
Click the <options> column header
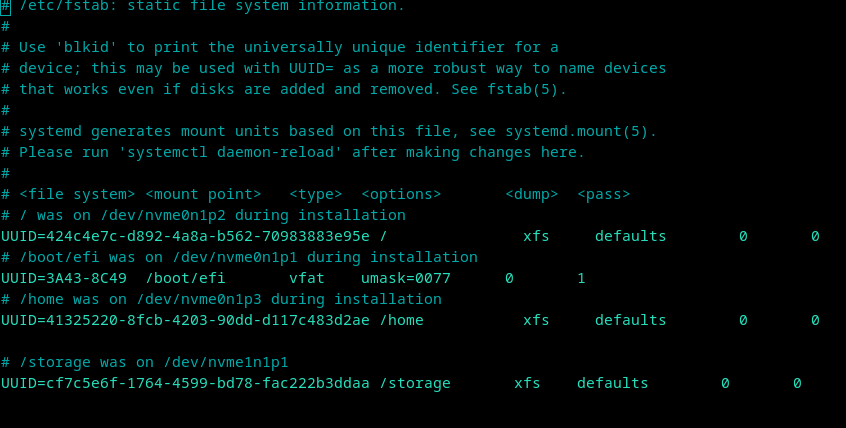(400, 194)
